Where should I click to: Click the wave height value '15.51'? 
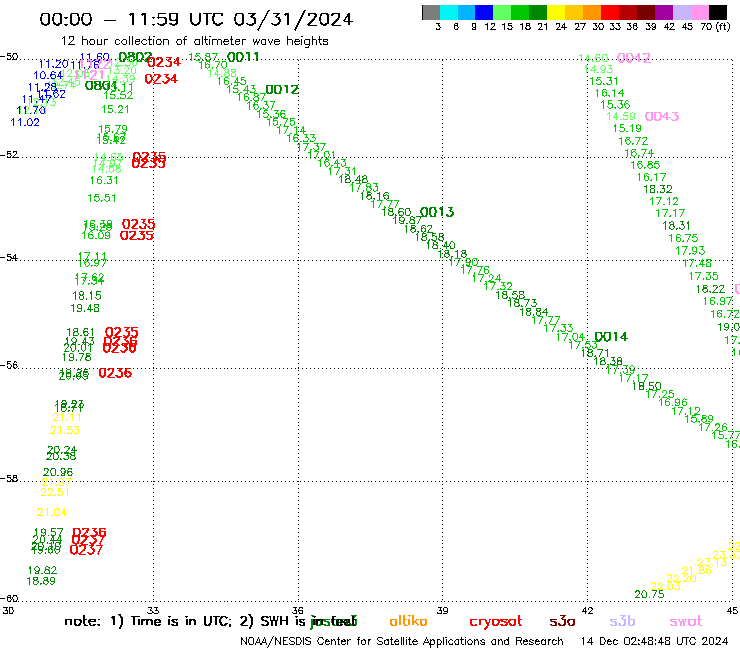point(101,198)
